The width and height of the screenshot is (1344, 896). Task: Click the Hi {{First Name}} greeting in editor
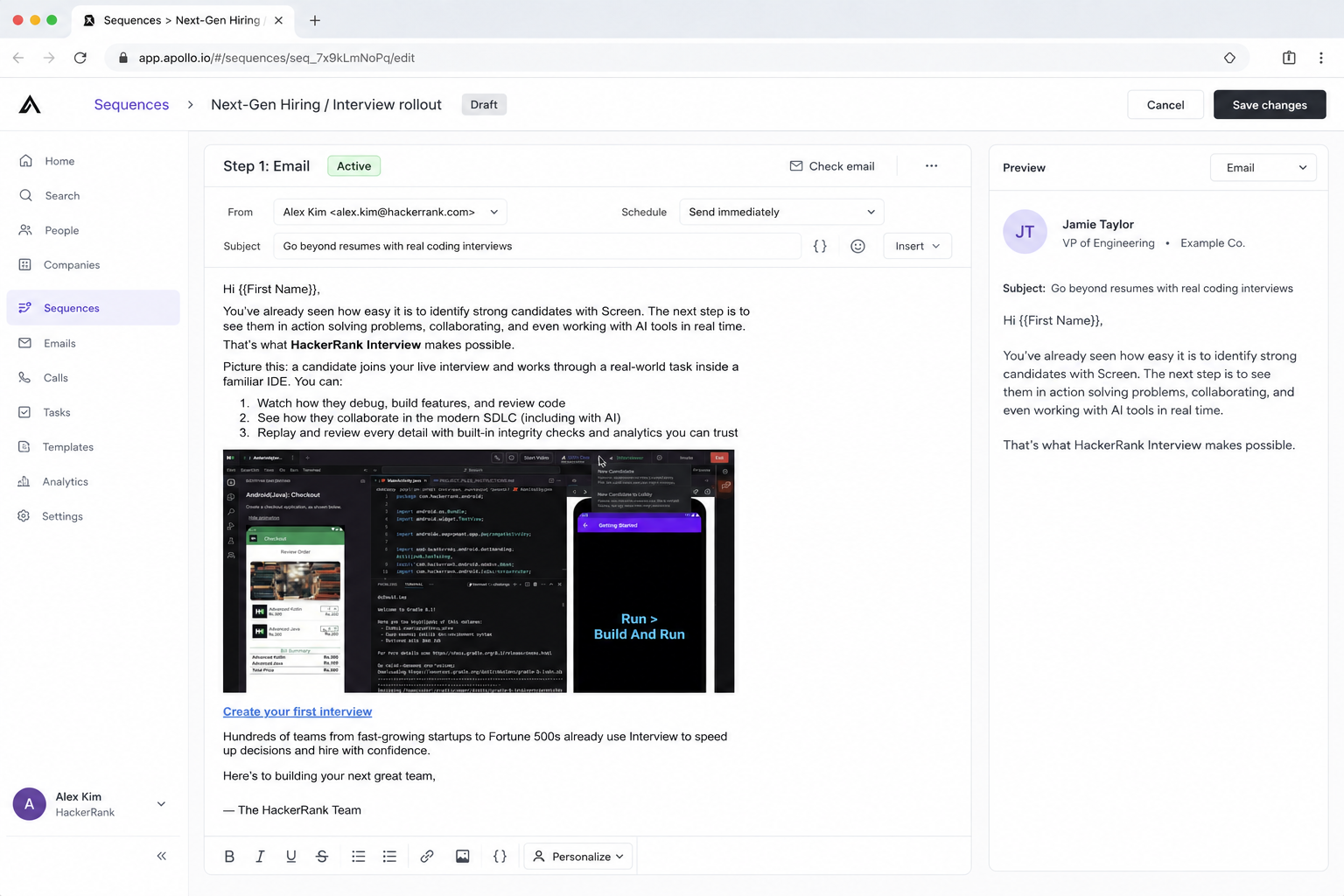pyautogui.click(x=271, y=289)
